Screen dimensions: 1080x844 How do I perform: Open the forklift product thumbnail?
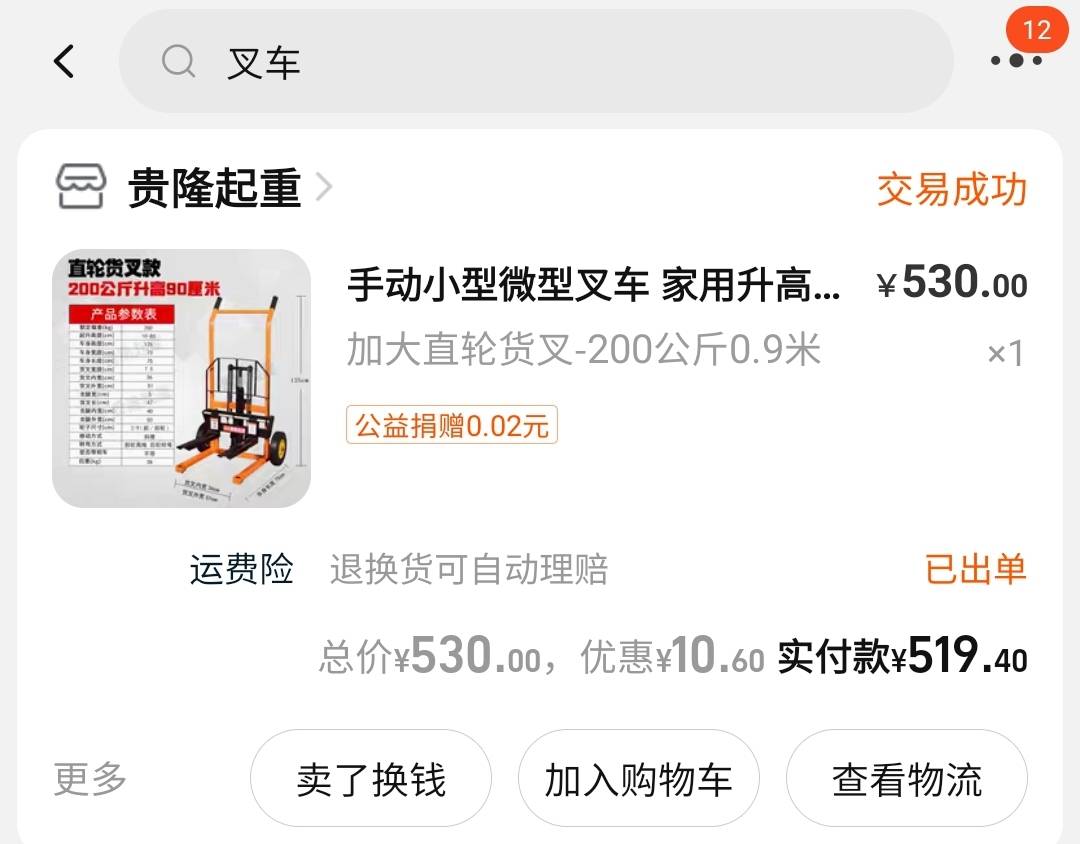pyautogui.click(x=181, y=378)
